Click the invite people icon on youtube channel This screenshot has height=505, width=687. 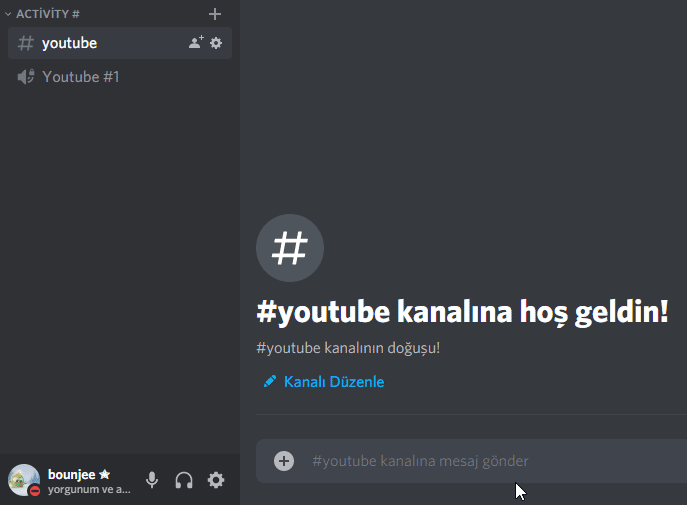click(x=196, y=42)
